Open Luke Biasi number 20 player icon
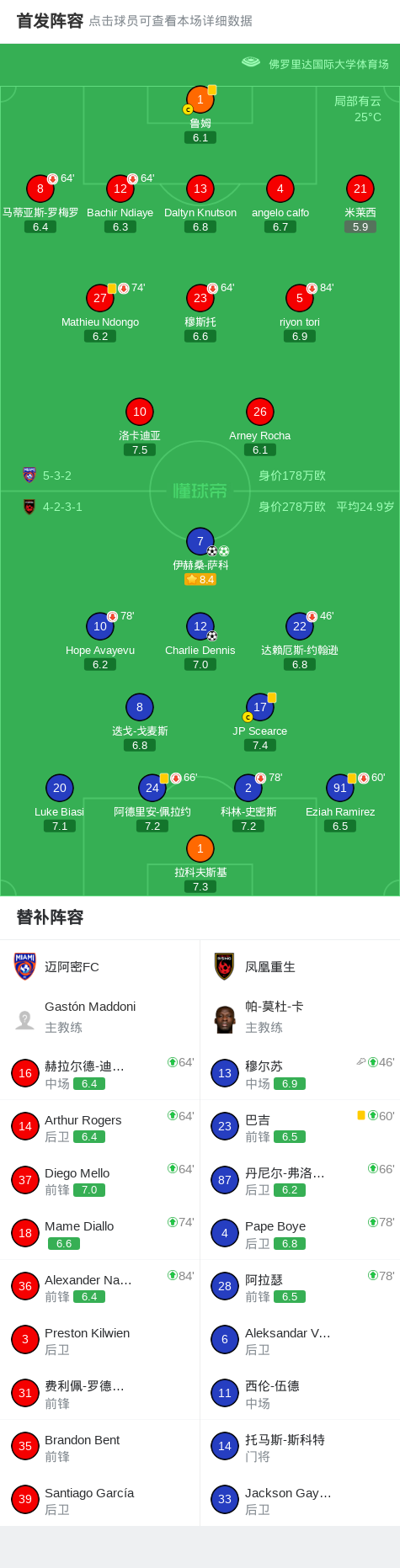Screen dimensions: 400x1568 [60, 788]
